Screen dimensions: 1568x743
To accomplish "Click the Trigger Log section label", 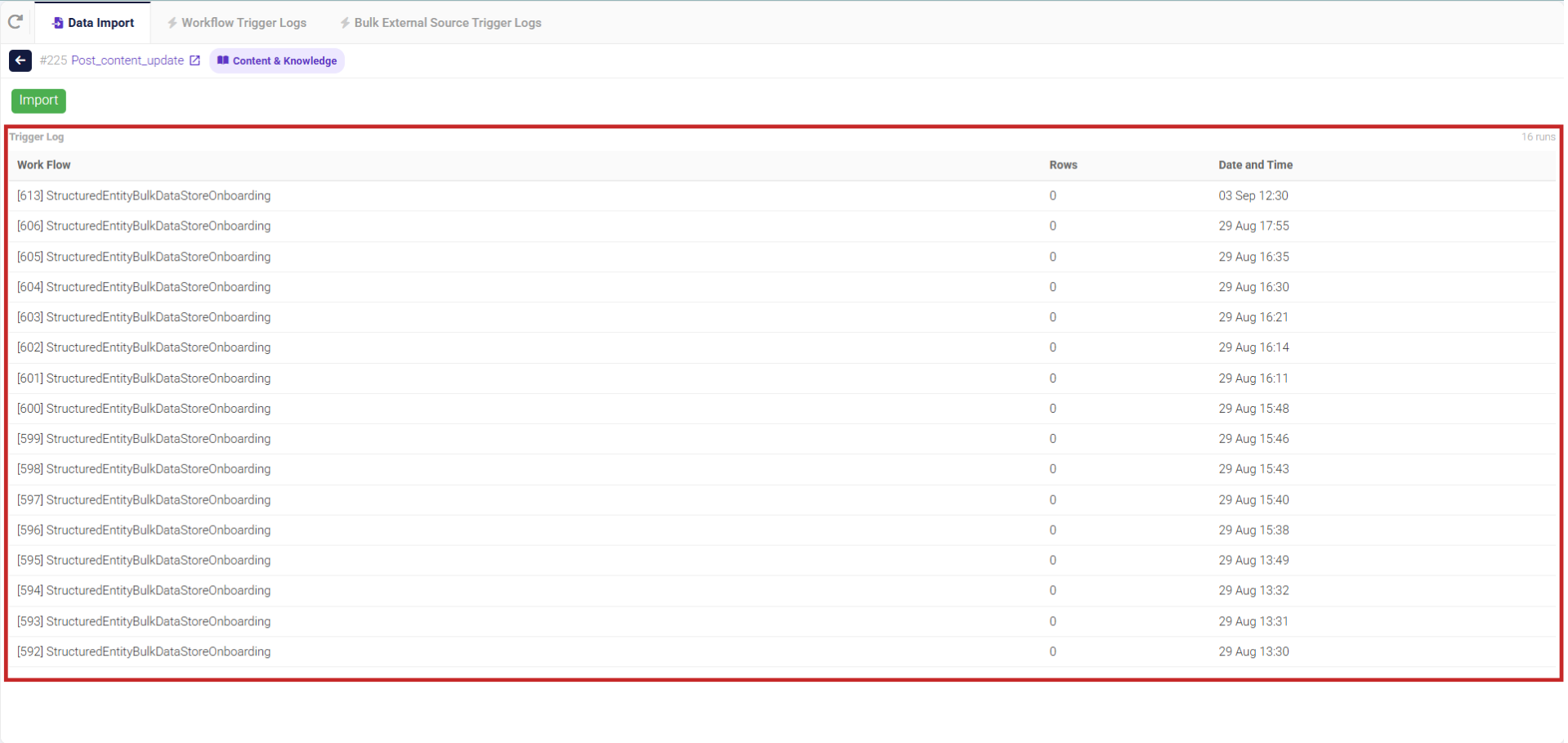I will 37,137.
